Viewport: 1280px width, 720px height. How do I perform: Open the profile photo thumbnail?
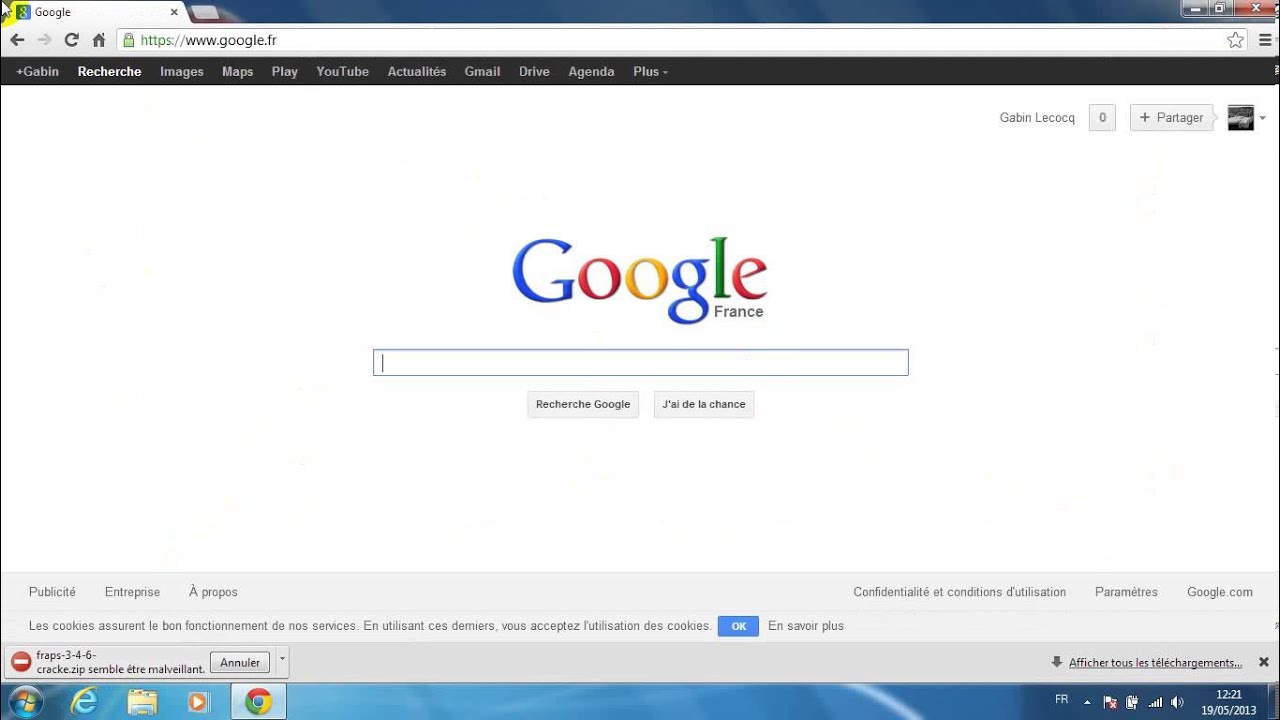tap(1241, 117)
